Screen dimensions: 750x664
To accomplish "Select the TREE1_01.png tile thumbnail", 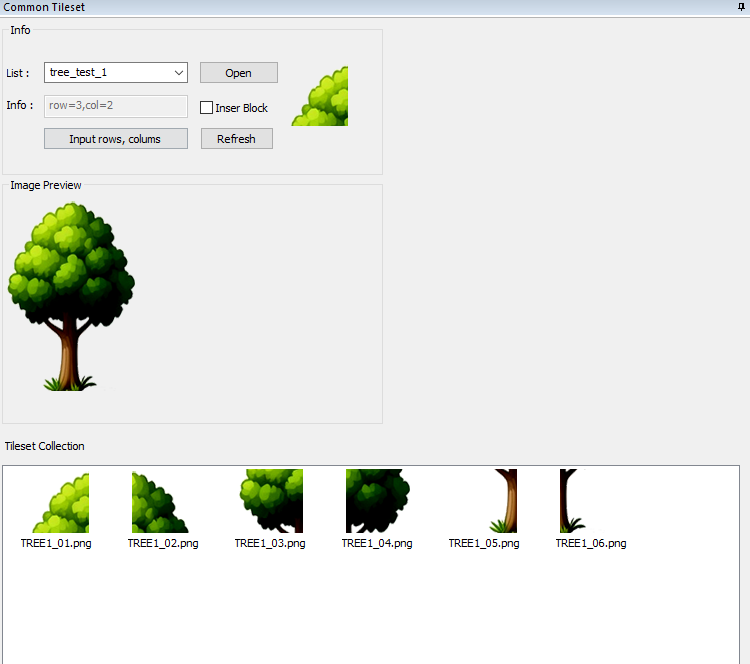I will click(61, 502).
